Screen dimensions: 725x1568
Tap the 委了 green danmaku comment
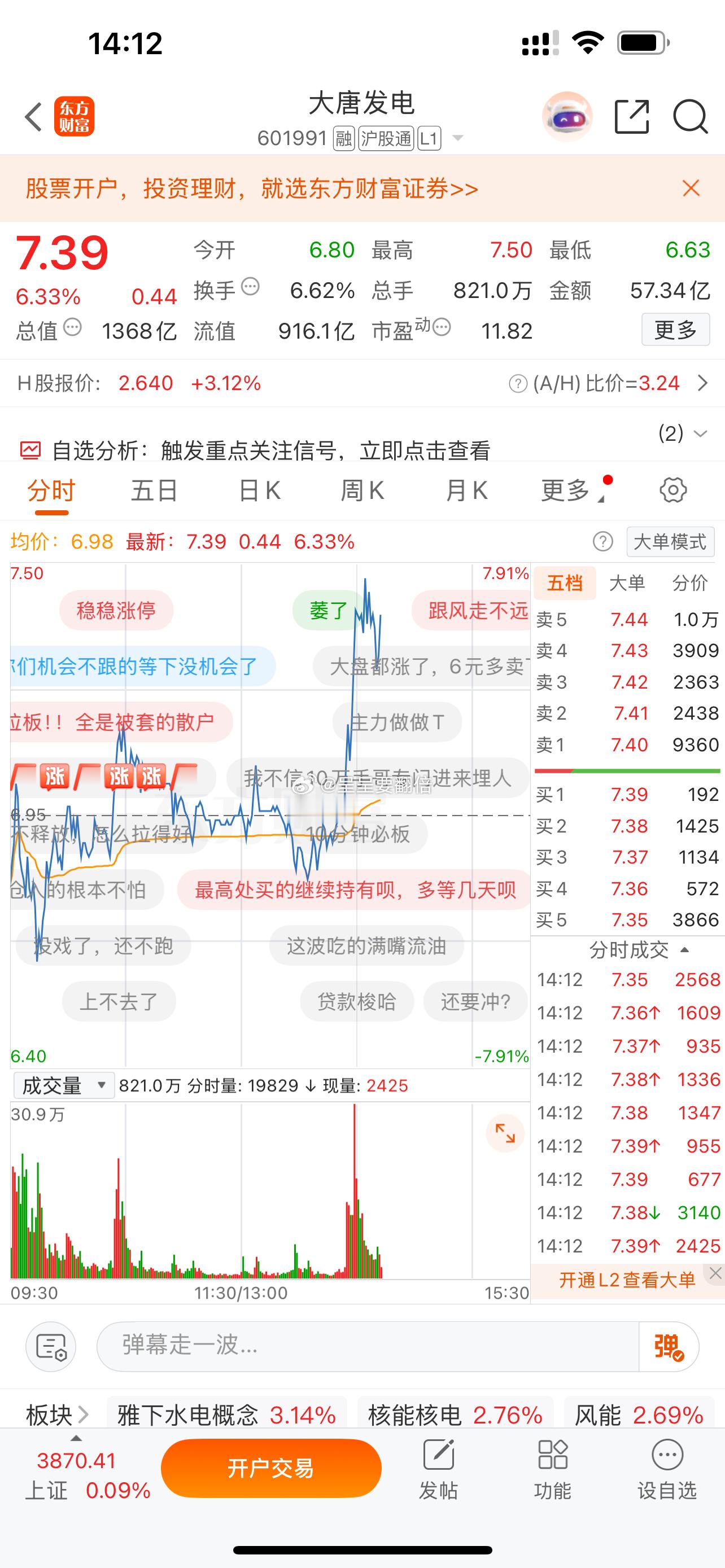click(329, 610)
